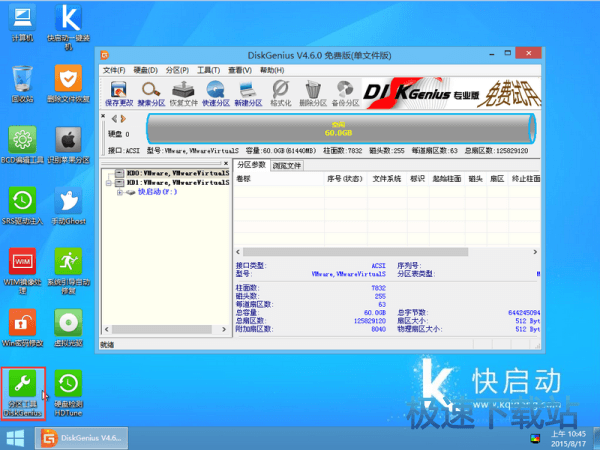Viewport: 600px width, 450px height.
Task: Open the 回收站 recycle bin icon
Action: pyautogui.click(x=23, y=84)
